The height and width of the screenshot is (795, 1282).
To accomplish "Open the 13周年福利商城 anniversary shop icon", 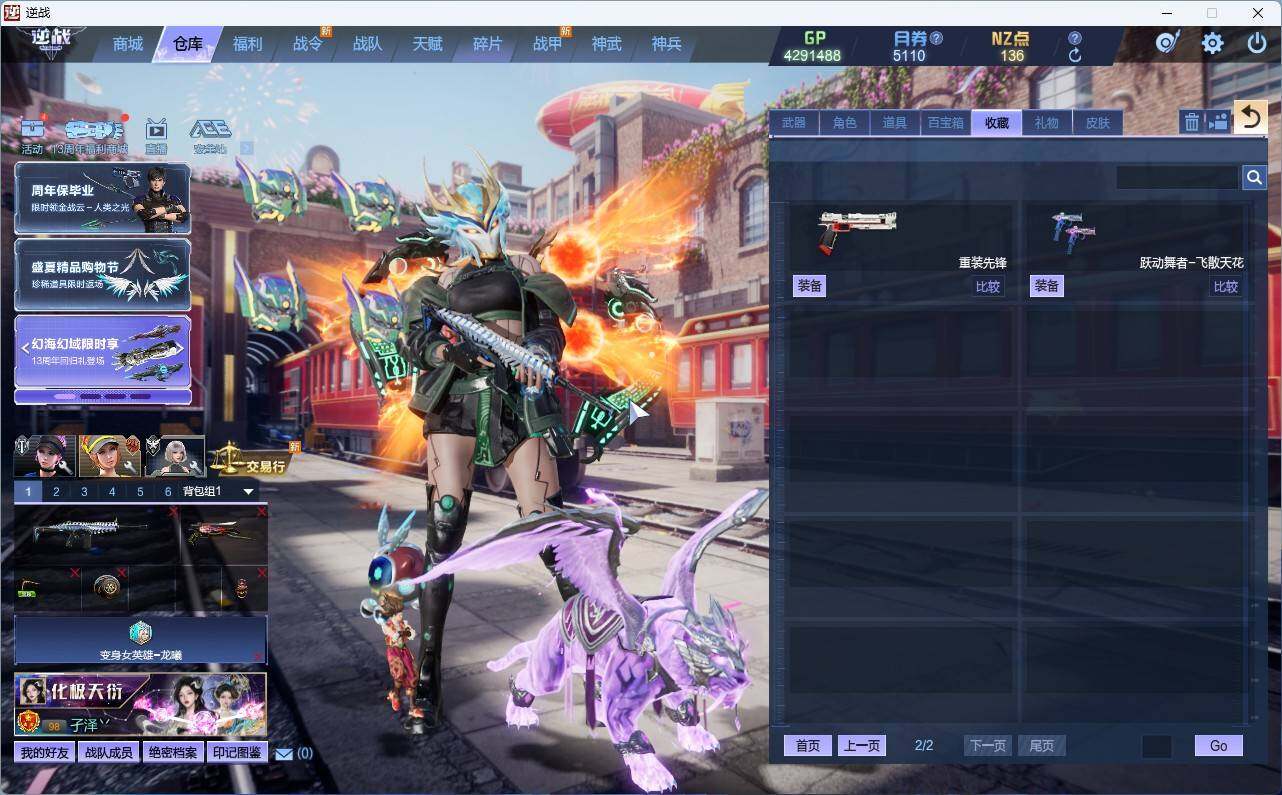I will [x=90, y=137].
